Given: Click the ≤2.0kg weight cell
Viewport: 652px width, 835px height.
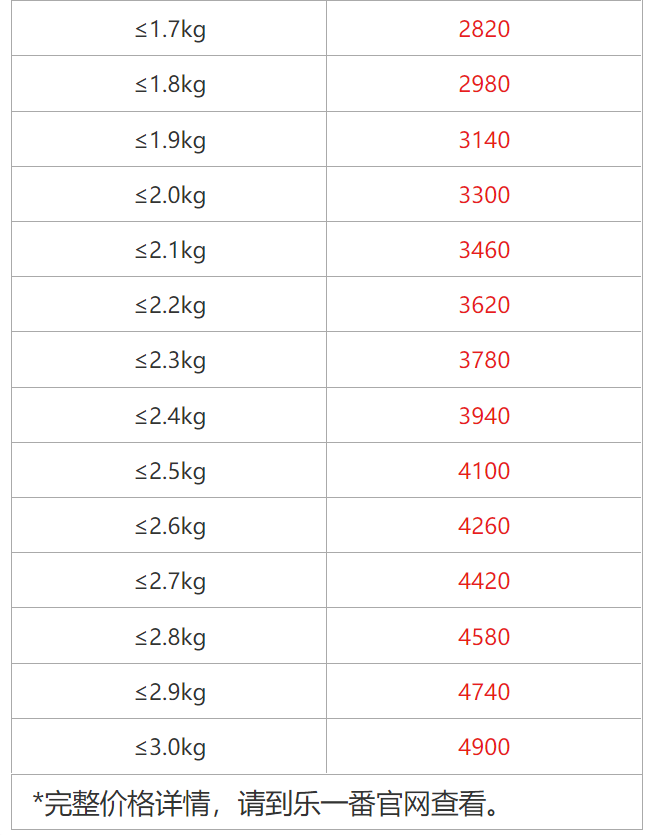Looking at the screenshot, I should coord(170,195).
